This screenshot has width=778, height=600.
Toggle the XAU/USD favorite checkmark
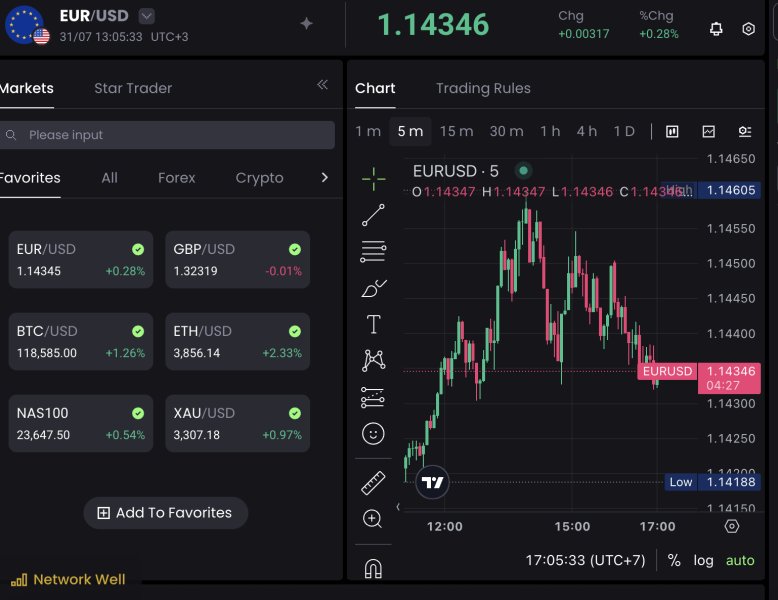(295, 413)
